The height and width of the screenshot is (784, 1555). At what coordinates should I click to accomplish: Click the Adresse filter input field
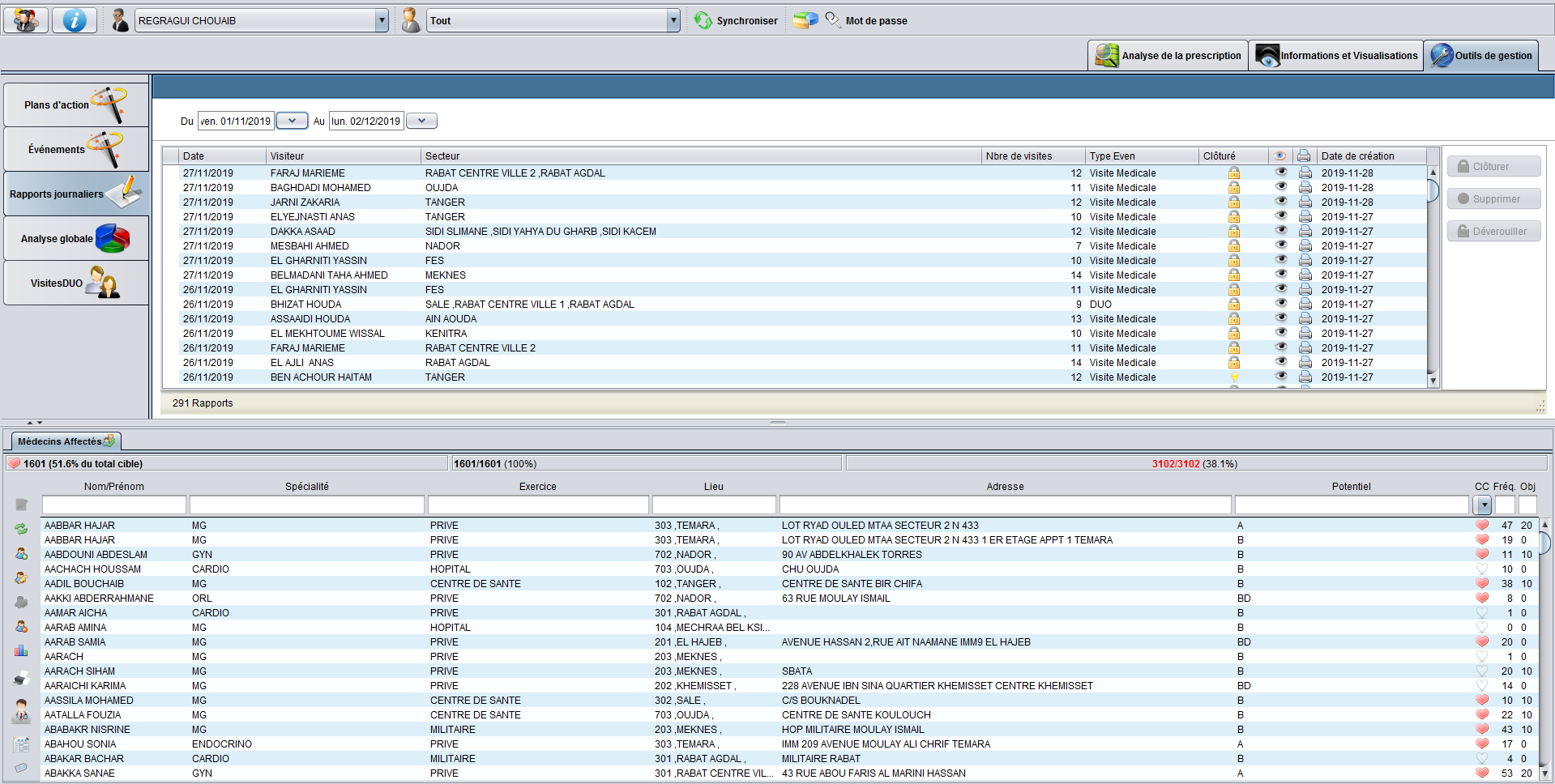coord(1005,505)
